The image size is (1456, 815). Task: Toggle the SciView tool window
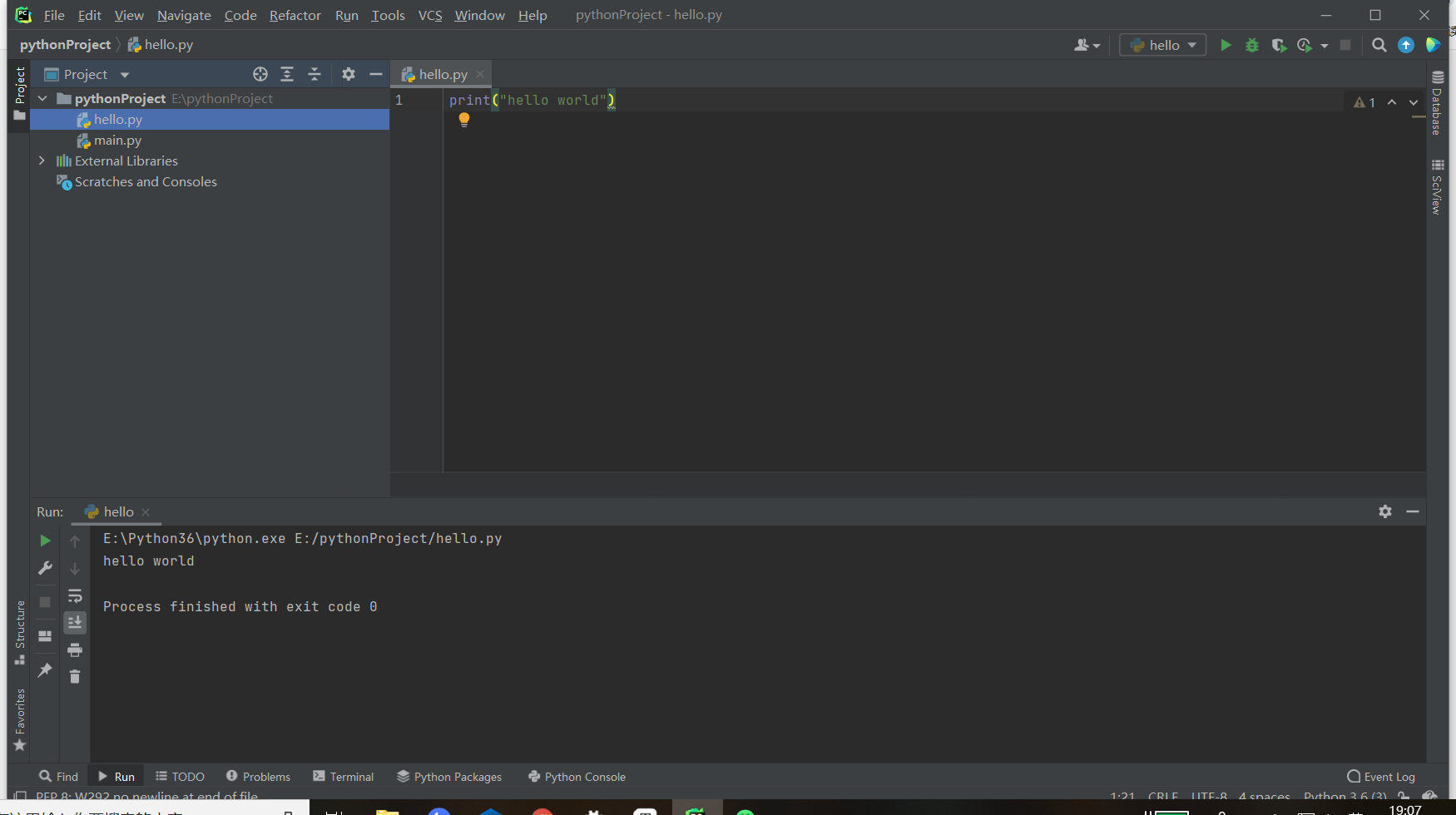[x=1437, y=187]
